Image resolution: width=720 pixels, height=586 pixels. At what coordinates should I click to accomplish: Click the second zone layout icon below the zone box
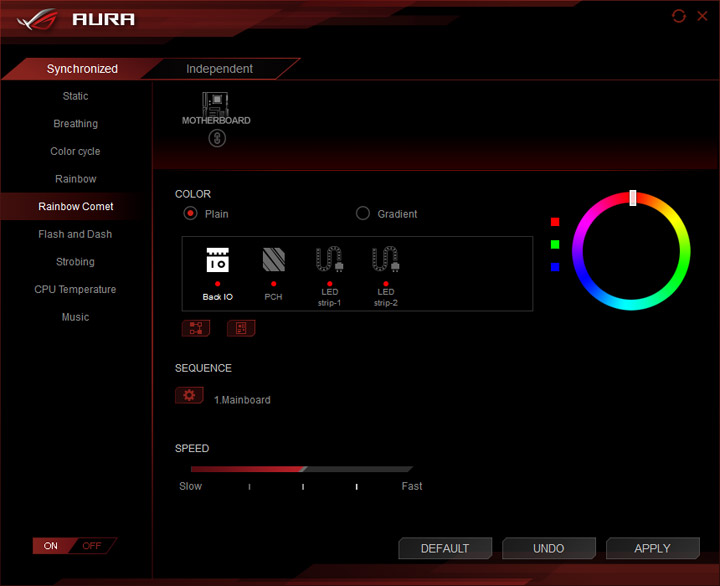[x=241, y=328]
